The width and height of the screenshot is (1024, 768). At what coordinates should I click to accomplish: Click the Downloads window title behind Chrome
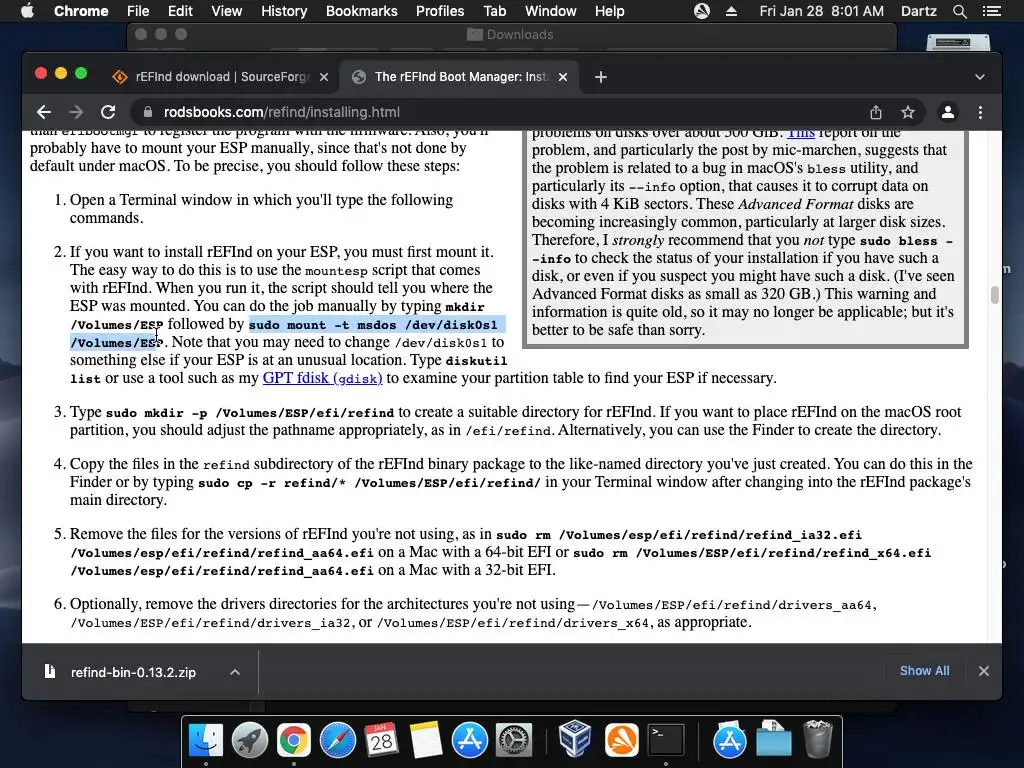(520, 35)
